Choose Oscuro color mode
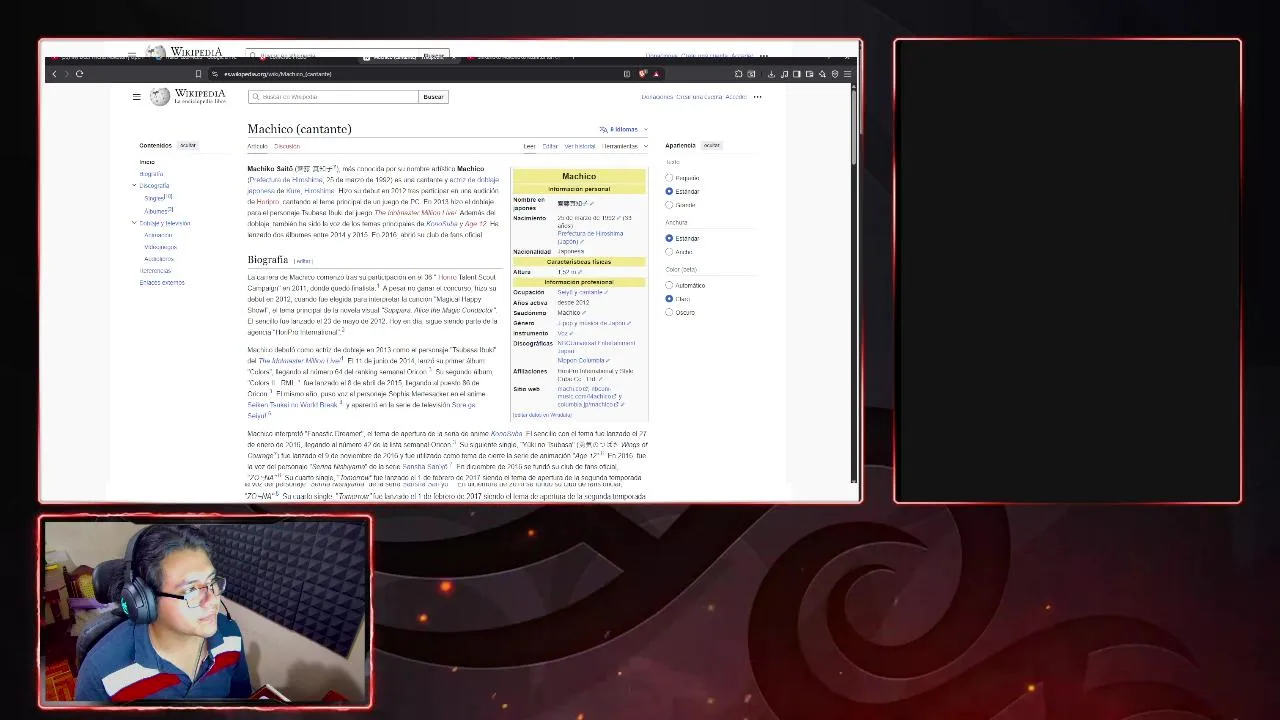This screenshot has height=720, width=1280. 669,312
